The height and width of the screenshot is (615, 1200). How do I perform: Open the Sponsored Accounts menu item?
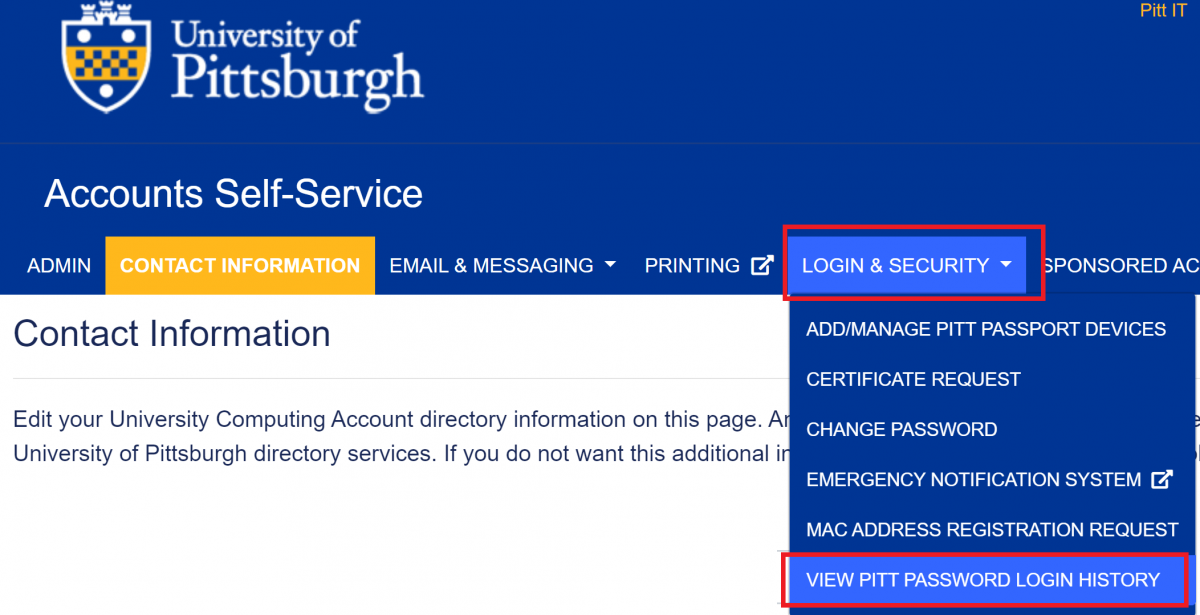tap(1119, 266)
